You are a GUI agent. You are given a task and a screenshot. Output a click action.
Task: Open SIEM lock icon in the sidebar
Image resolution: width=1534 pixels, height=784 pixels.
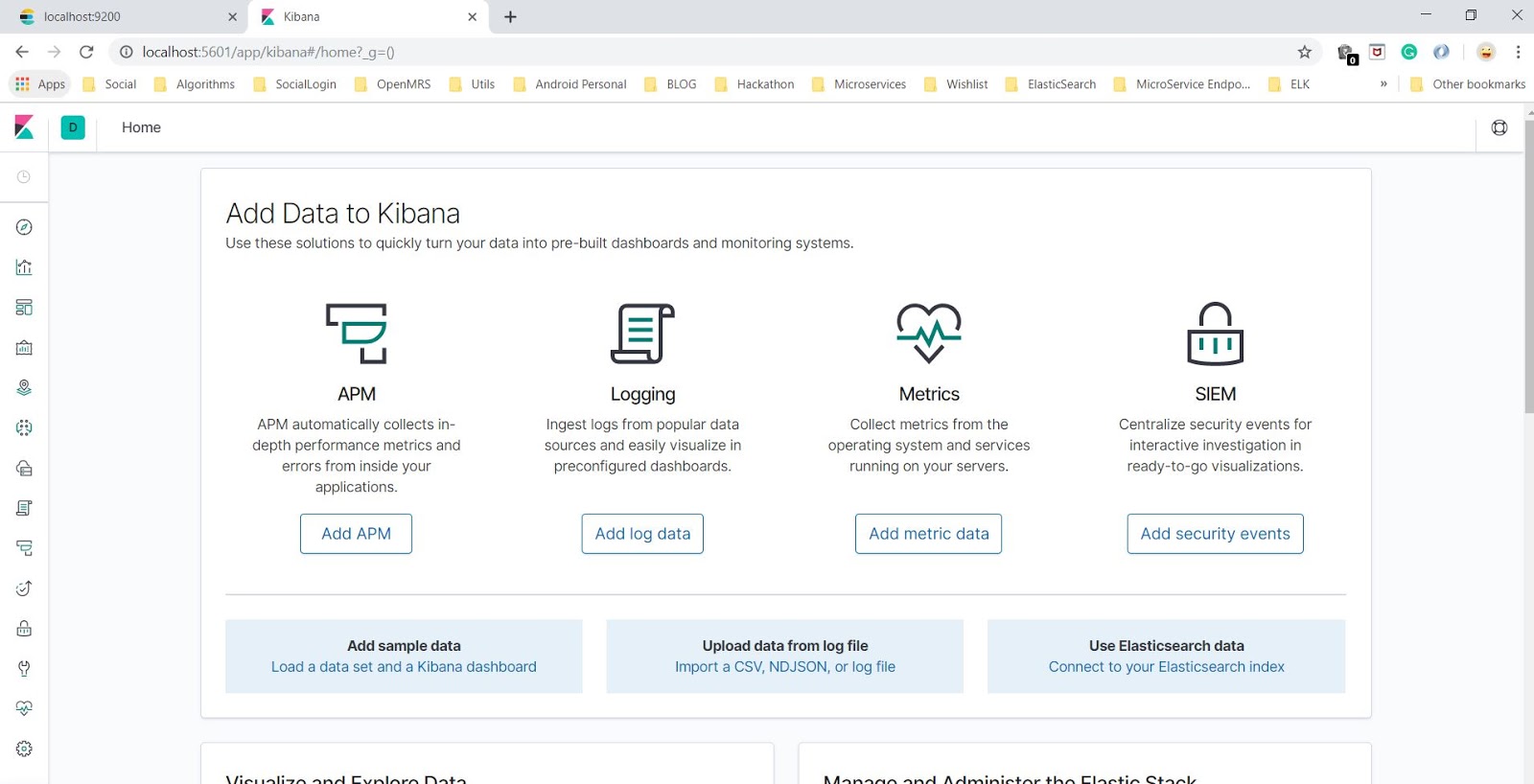click(x=24, y=629)
